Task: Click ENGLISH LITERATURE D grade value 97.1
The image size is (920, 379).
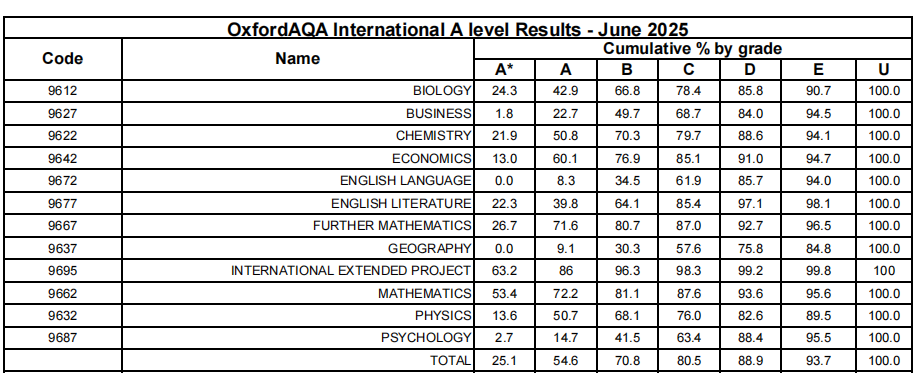Action: pyautogui.click(x=750, y=204)
